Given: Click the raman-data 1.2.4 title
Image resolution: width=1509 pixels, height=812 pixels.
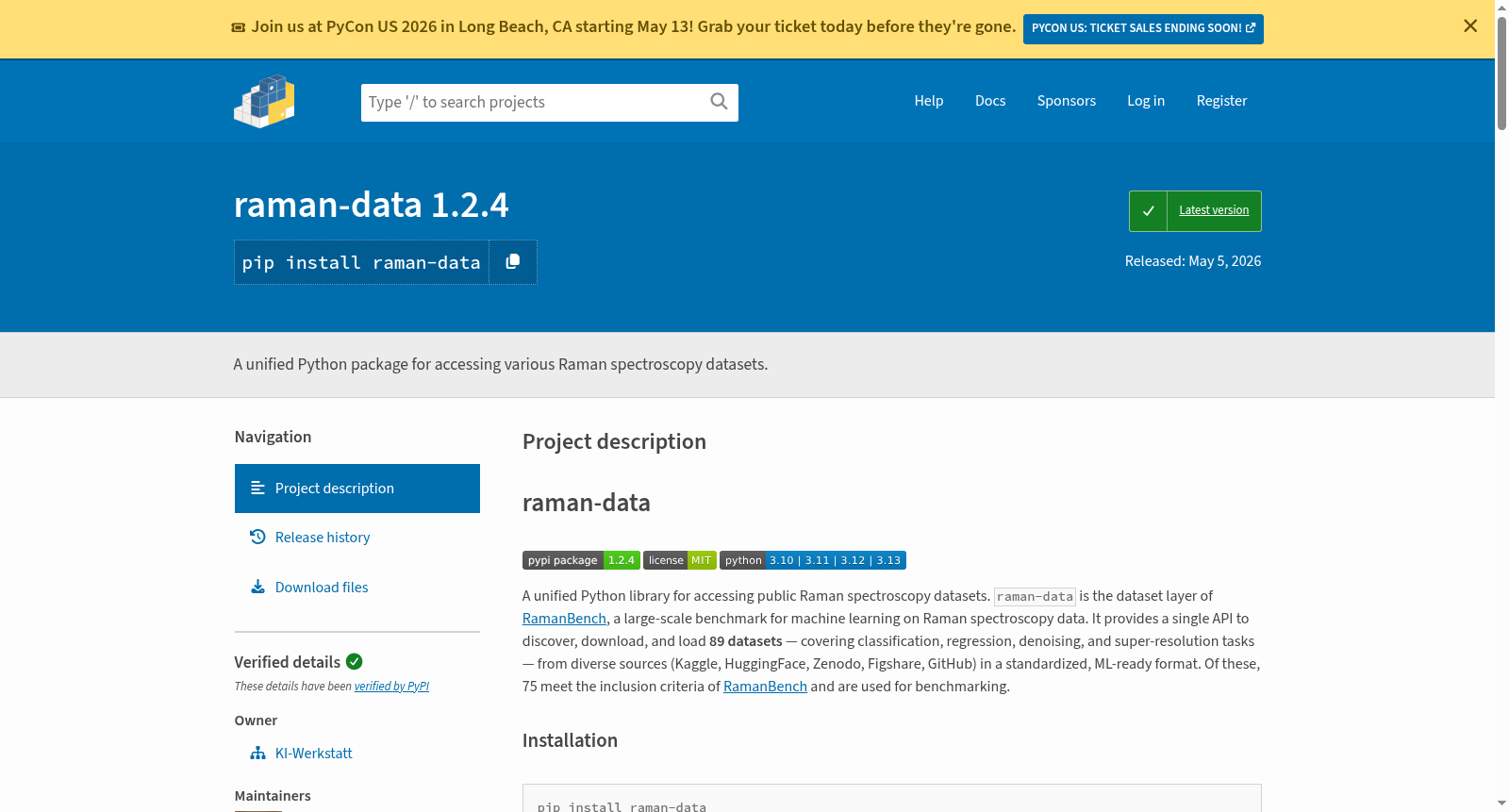Looking at the screenshot, I should (x=372, y=205).
